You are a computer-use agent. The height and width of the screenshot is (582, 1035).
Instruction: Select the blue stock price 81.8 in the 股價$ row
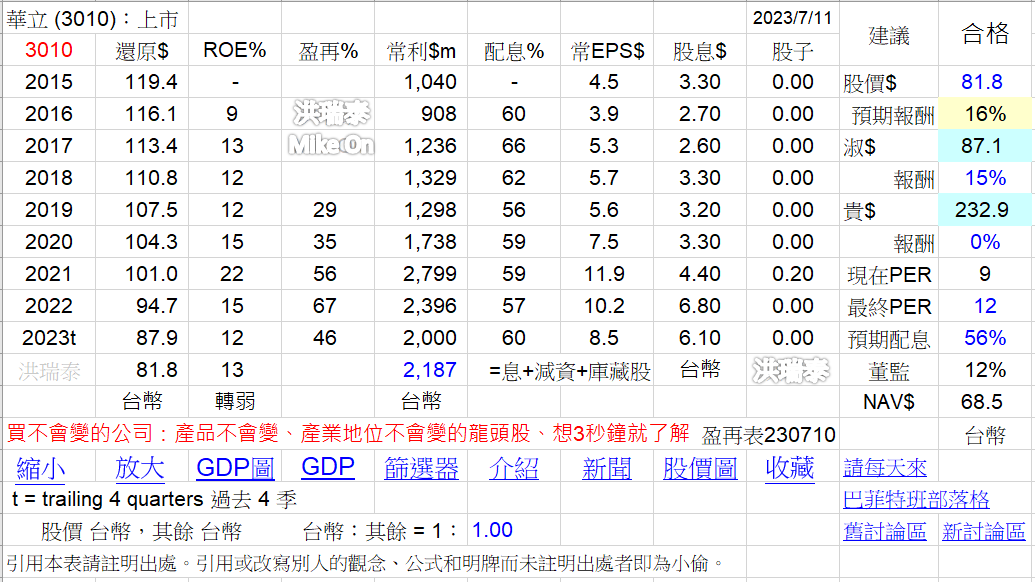tap(982, 82)
